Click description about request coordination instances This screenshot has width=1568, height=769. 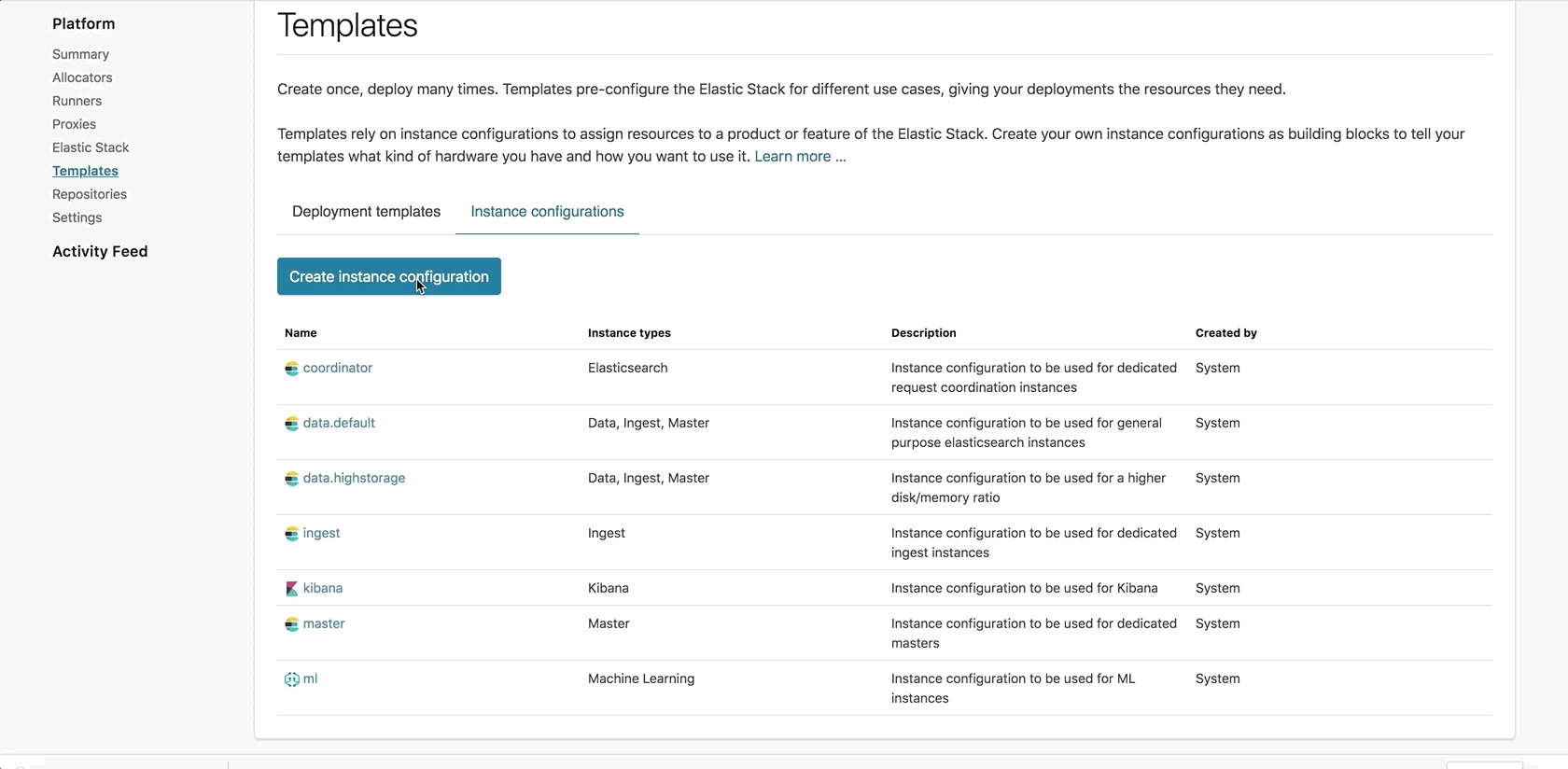click(1034, 377)
